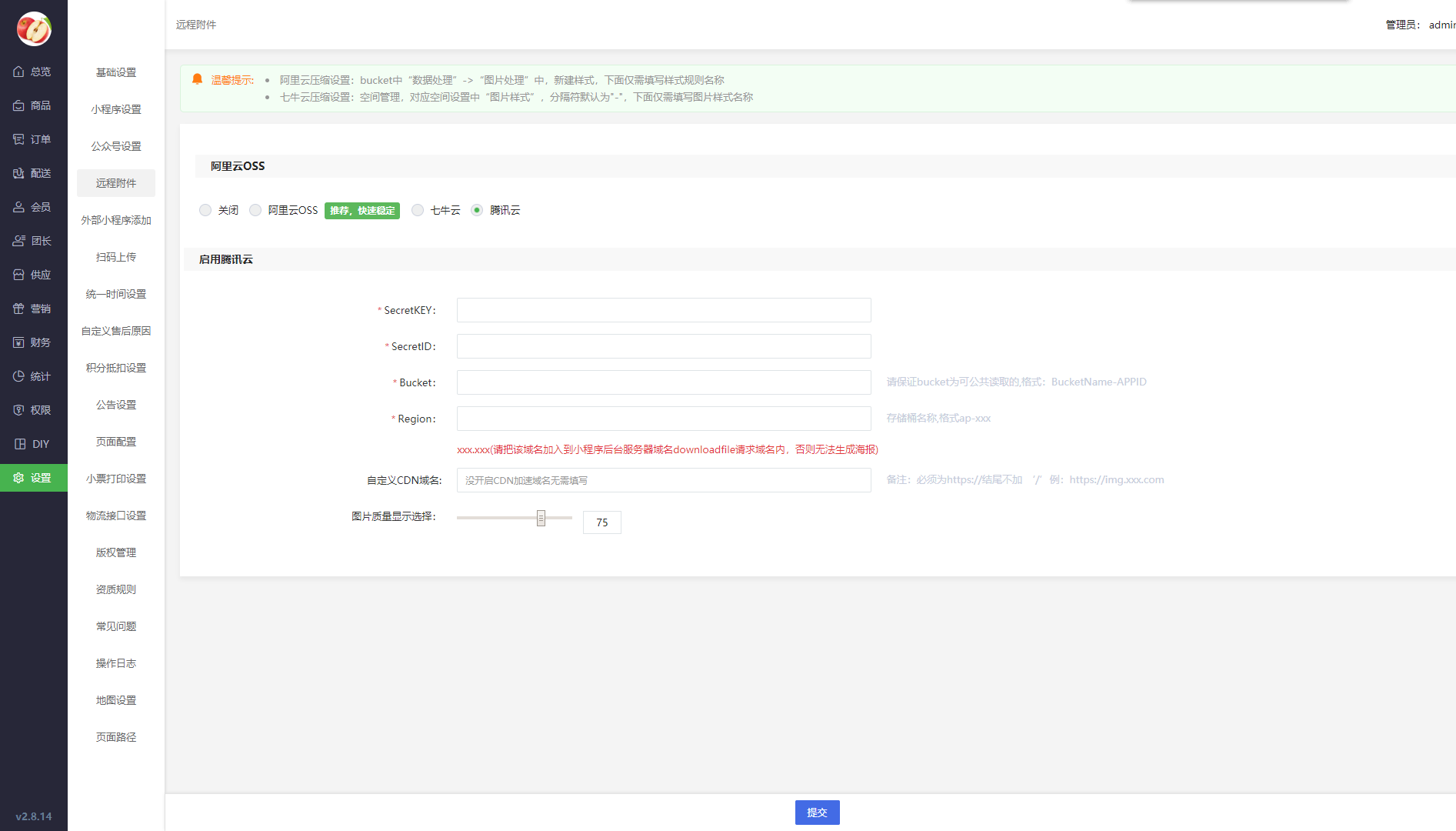
Task: Open 资质规则 submenu item
Action: coord(116,589)
